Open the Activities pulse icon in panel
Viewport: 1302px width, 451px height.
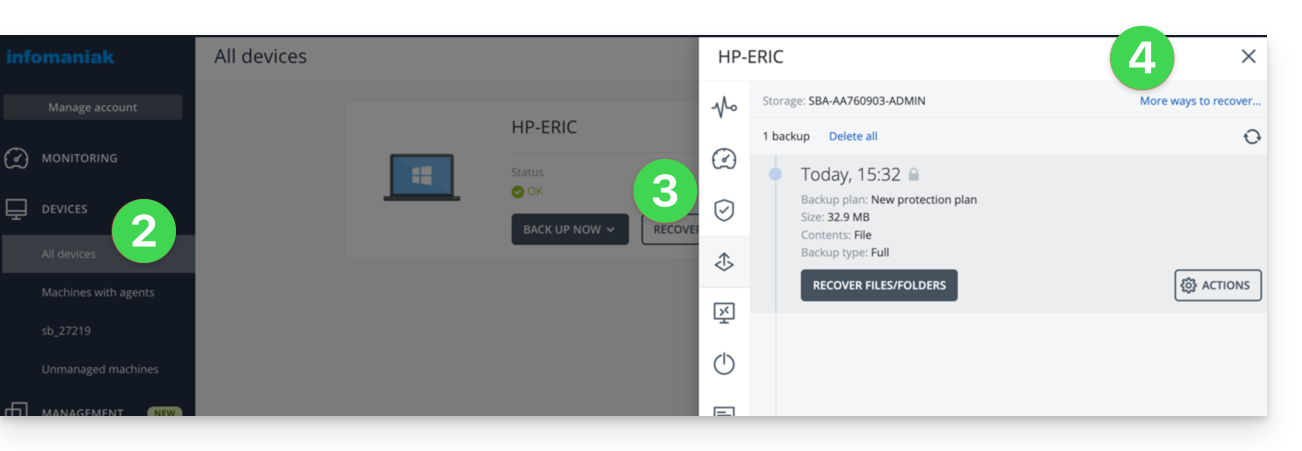pyautogui.click(x=724, y=107)
